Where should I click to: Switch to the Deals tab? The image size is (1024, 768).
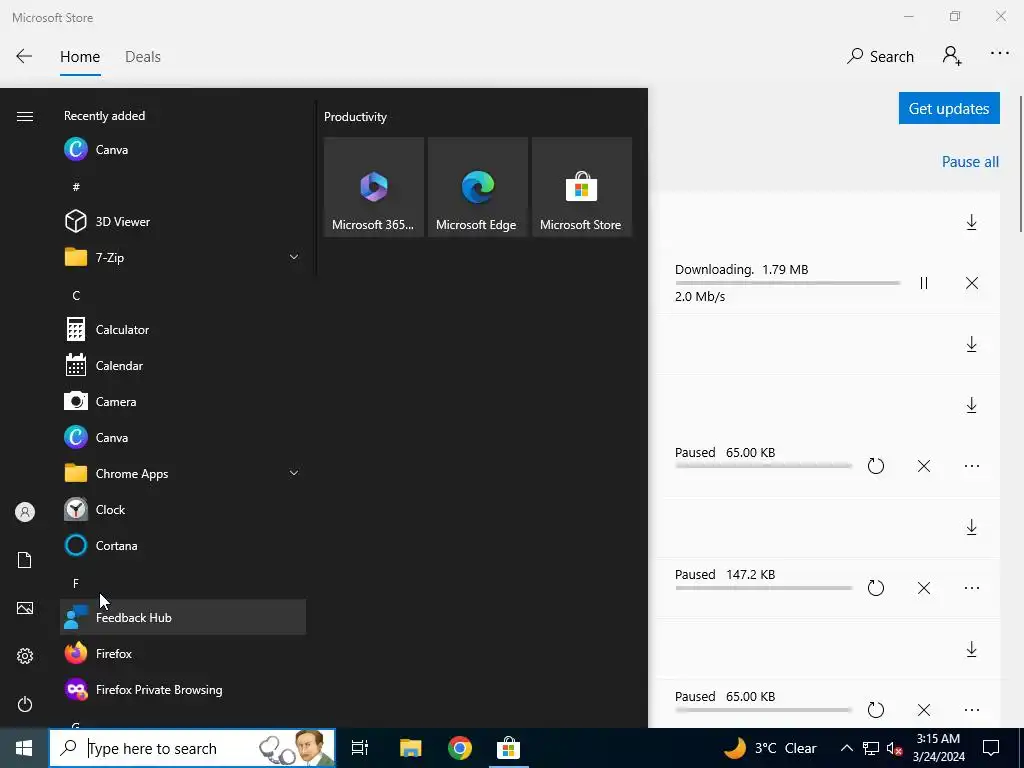tap(142, 57)
